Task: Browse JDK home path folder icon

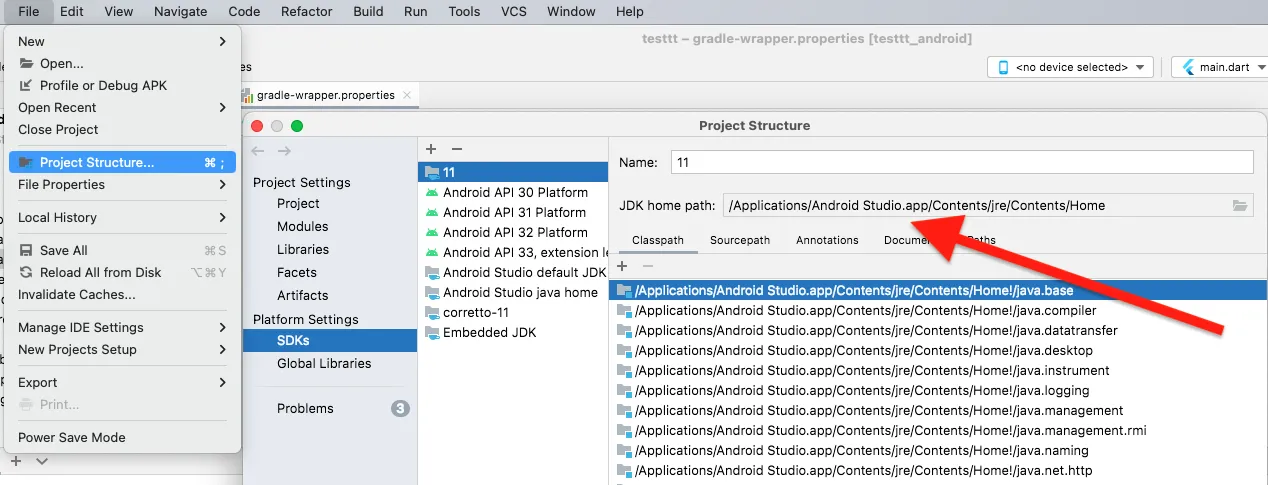Action: pyautogui.click(x=1240, y=206)
